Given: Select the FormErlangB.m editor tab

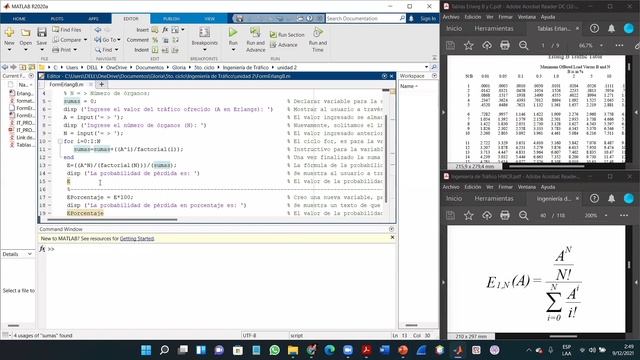Looking at the screenshot, I should pyautogui.click(x=66, y=84).
